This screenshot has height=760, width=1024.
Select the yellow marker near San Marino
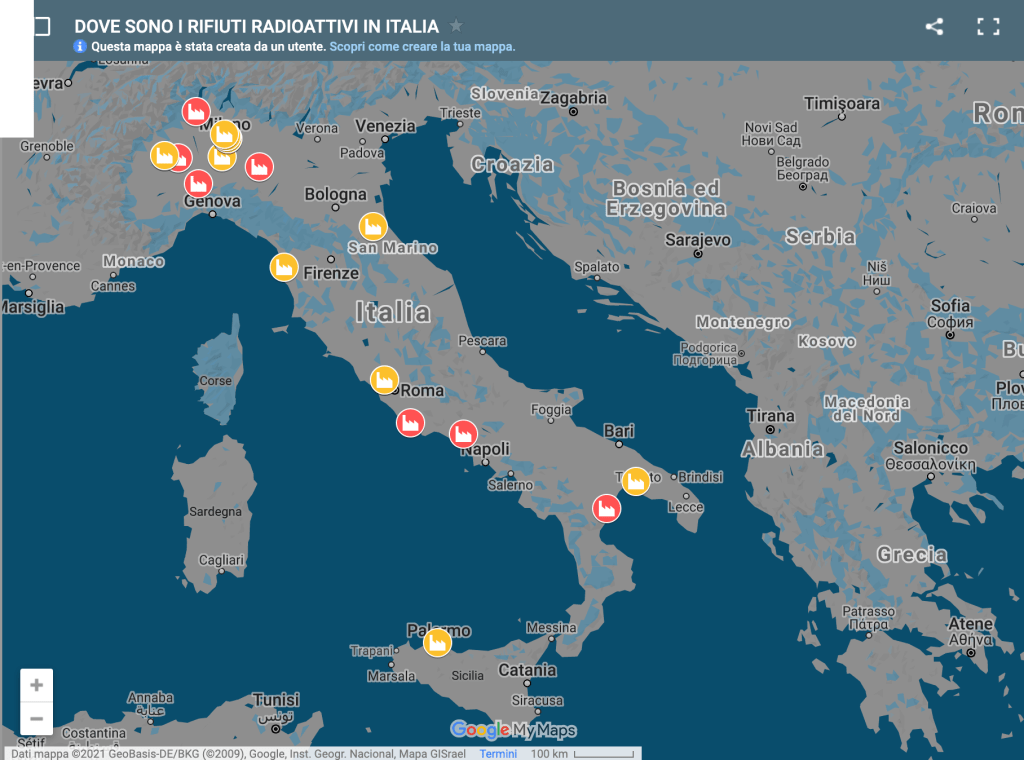373,226
